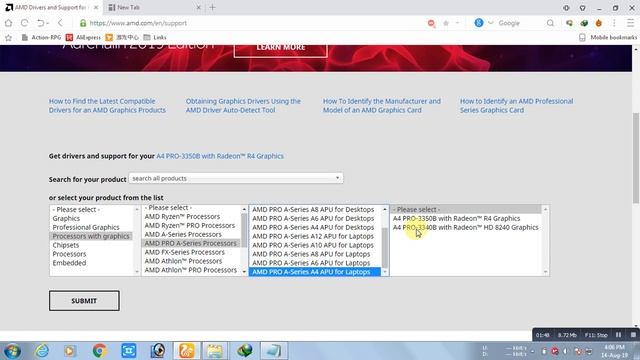This screenshot has height=360, width=640.
Task: Switch to the New Tab tab
Action: click(152, 7)
